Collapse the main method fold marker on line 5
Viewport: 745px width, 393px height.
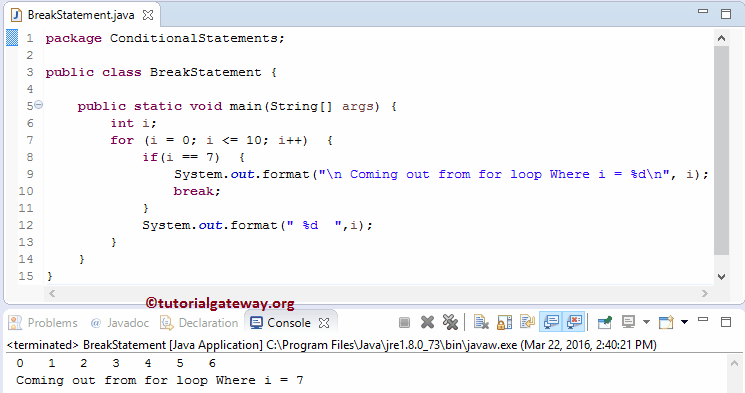tap(39, 105)
